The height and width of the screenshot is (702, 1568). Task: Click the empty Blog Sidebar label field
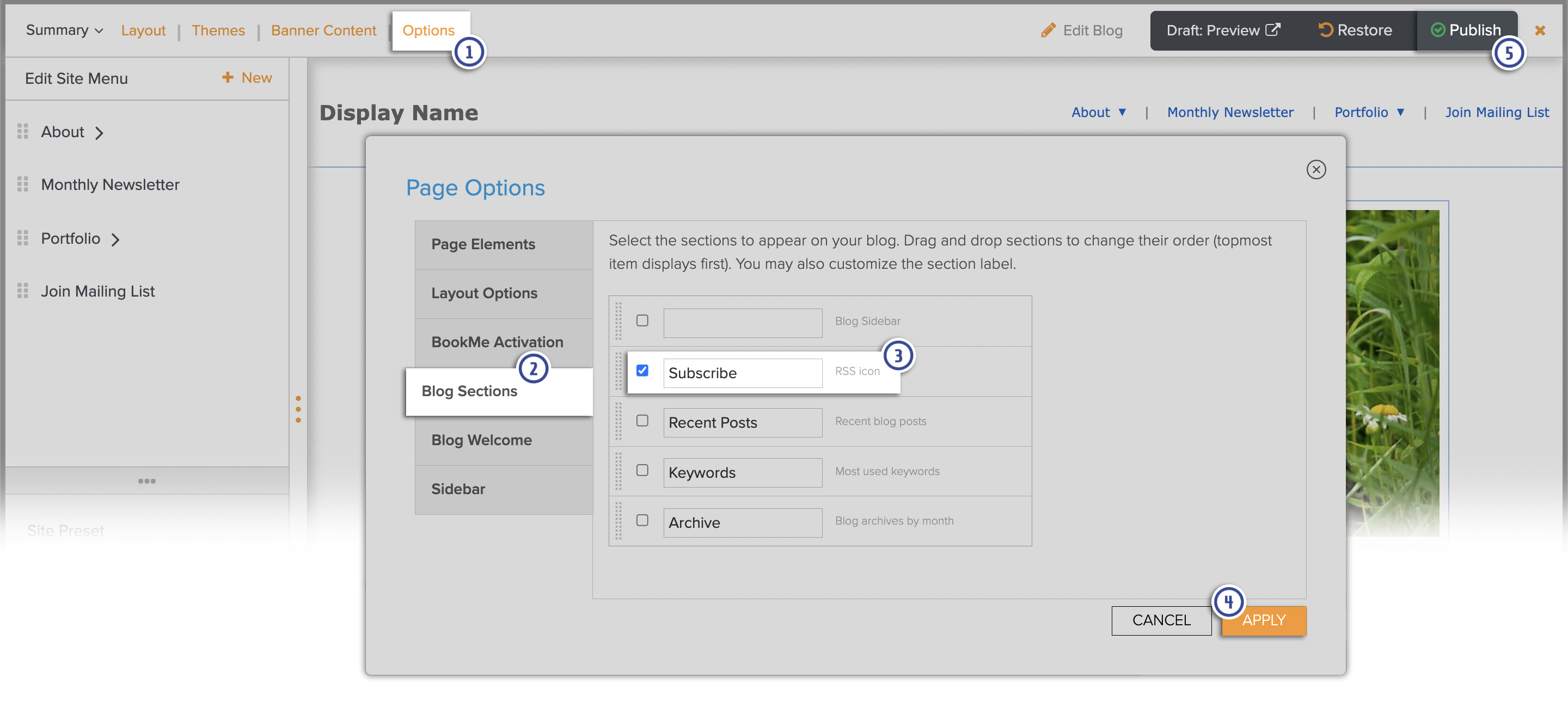[x=743, y=323]
